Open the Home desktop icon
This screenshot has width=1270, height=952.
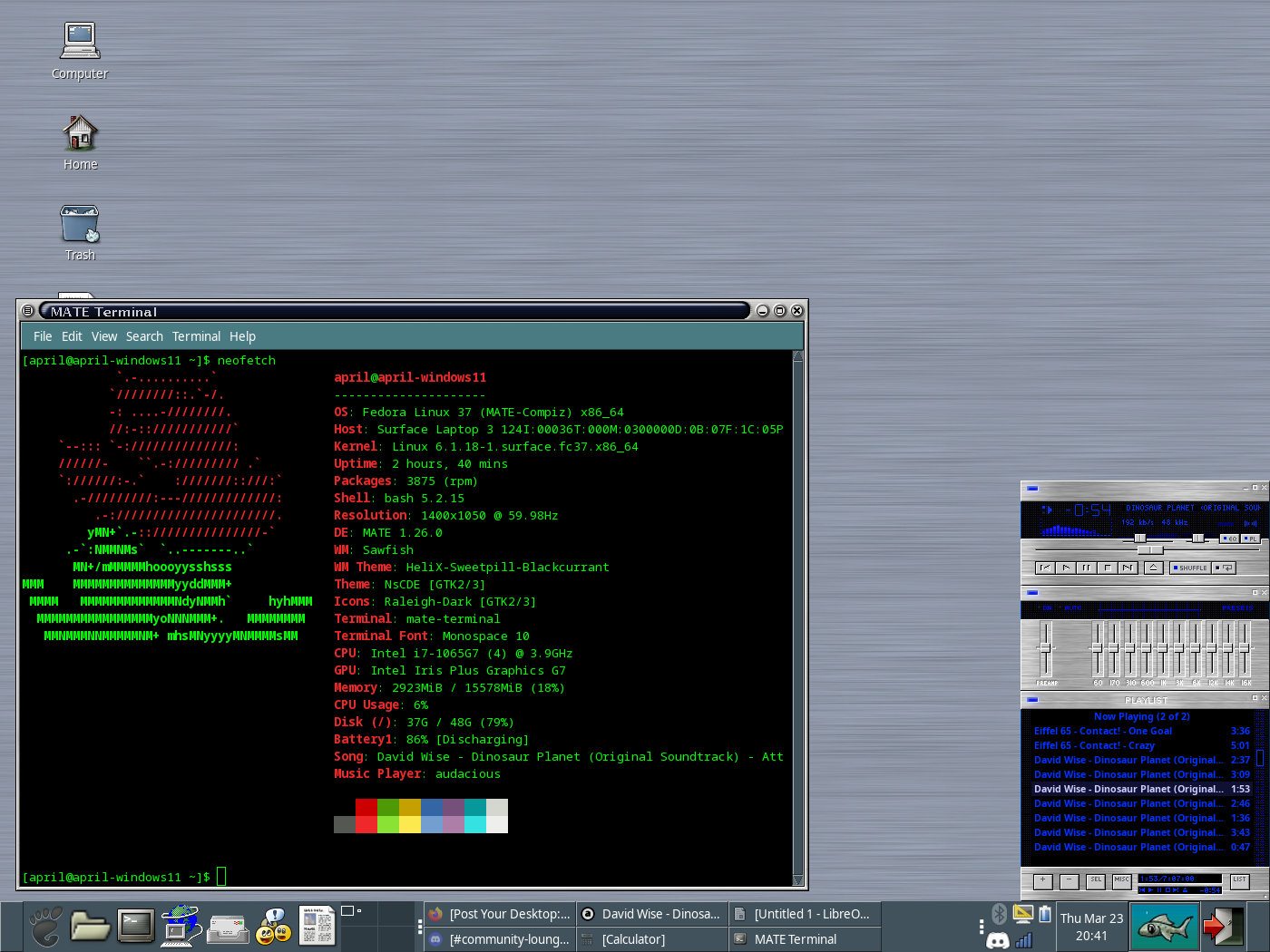[80, 142]
